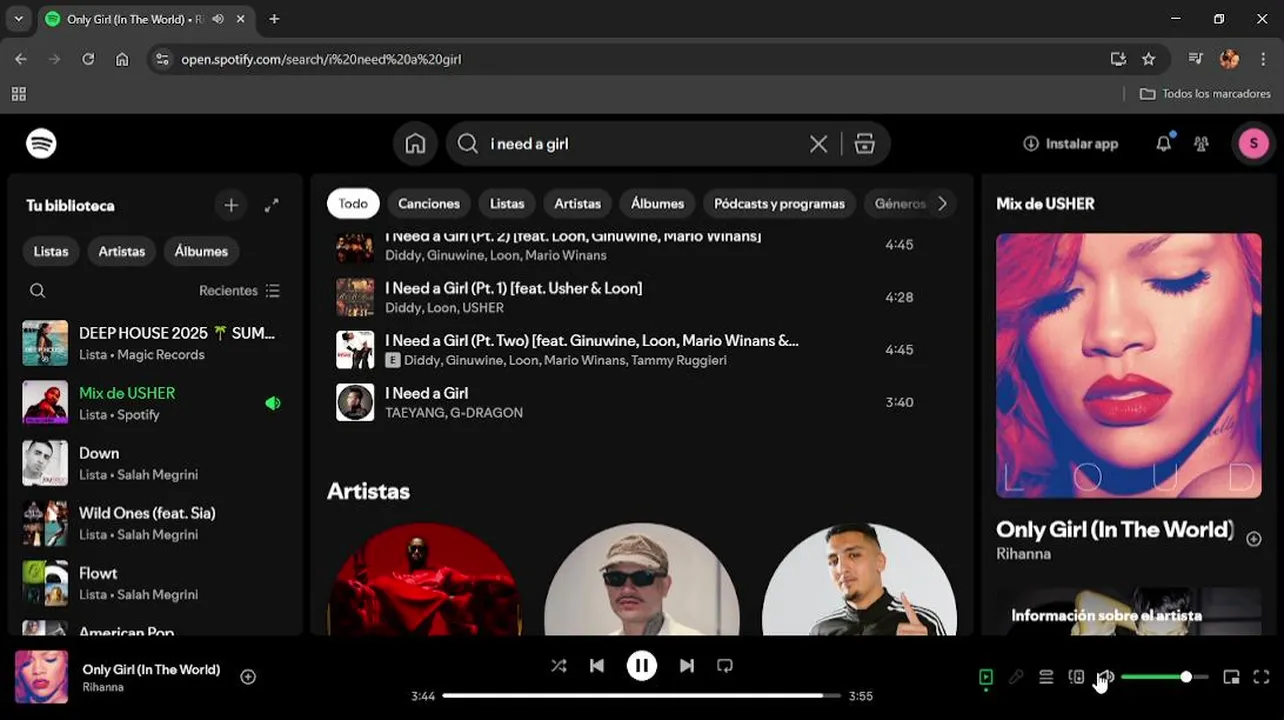Connect to a device
The image size is (1284, 720).
(x=1076, y=677)
